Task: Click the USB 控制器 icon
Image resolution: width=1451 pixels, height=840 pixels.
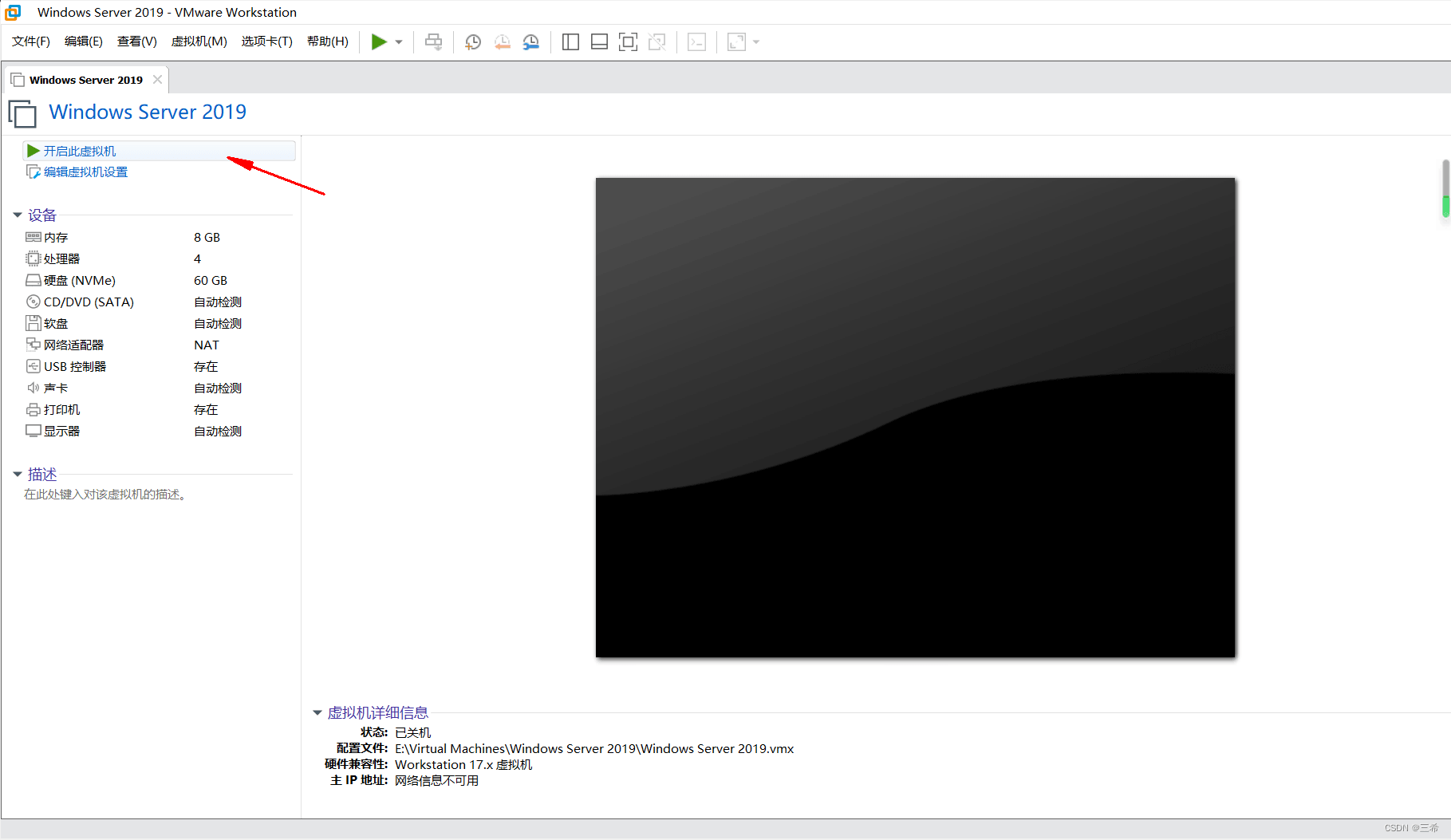Action: (x=33, y=366)
